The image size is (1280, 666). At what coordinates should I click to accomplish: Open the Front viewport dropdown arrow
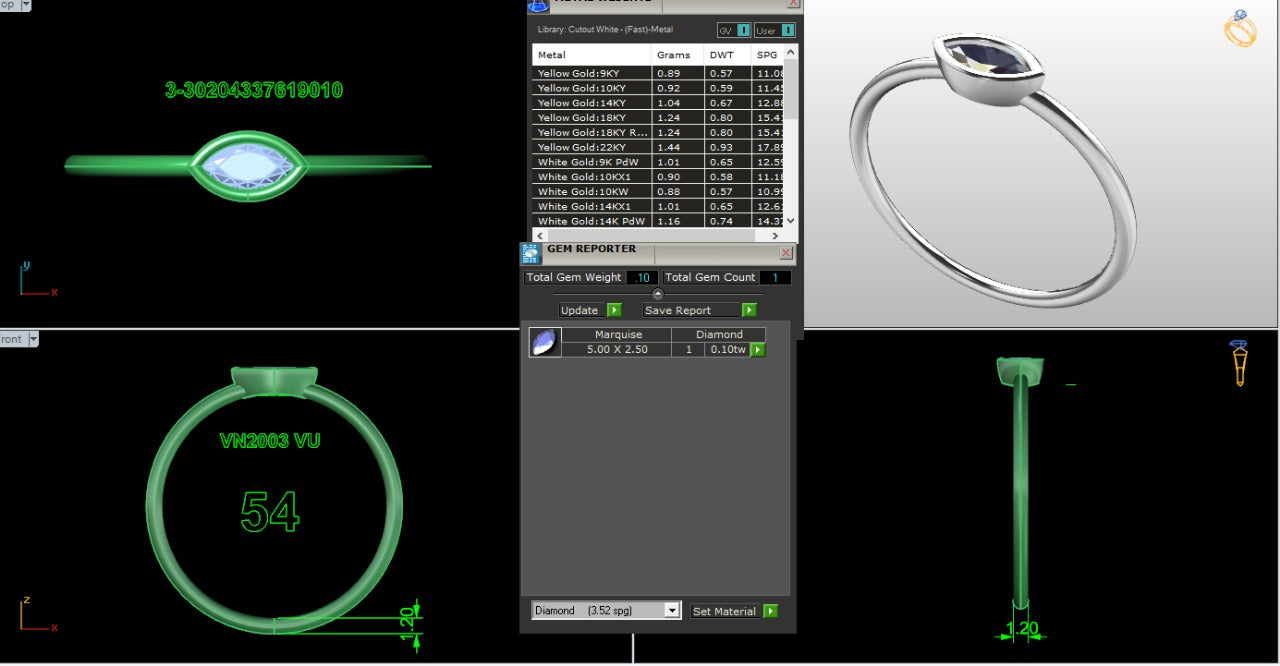tap(33, 340)
